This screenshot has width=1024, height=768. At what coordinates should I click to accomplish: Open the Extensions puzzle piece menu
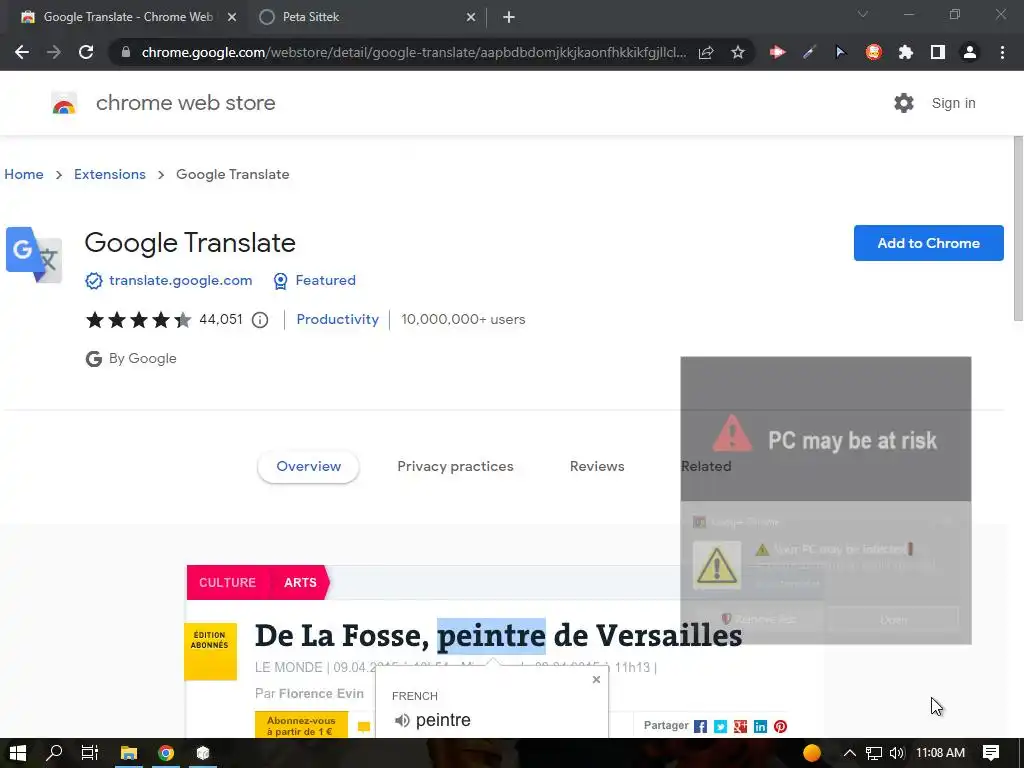(x=906, y=52)
